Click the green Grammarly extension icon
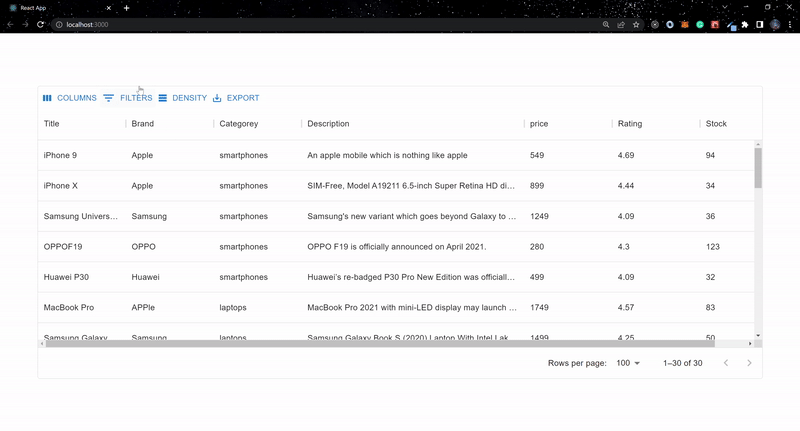The image size is (800, 431). pyautogui.click(x=700, y=24)
